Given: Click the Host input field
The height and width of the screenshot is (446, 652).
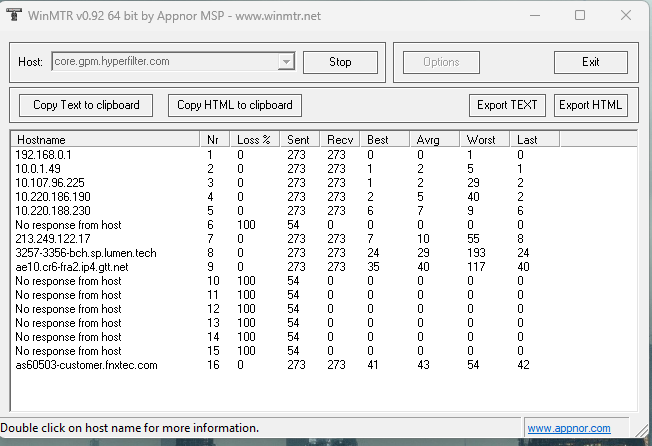Looking at the screenshot, I should click(165, 62).
